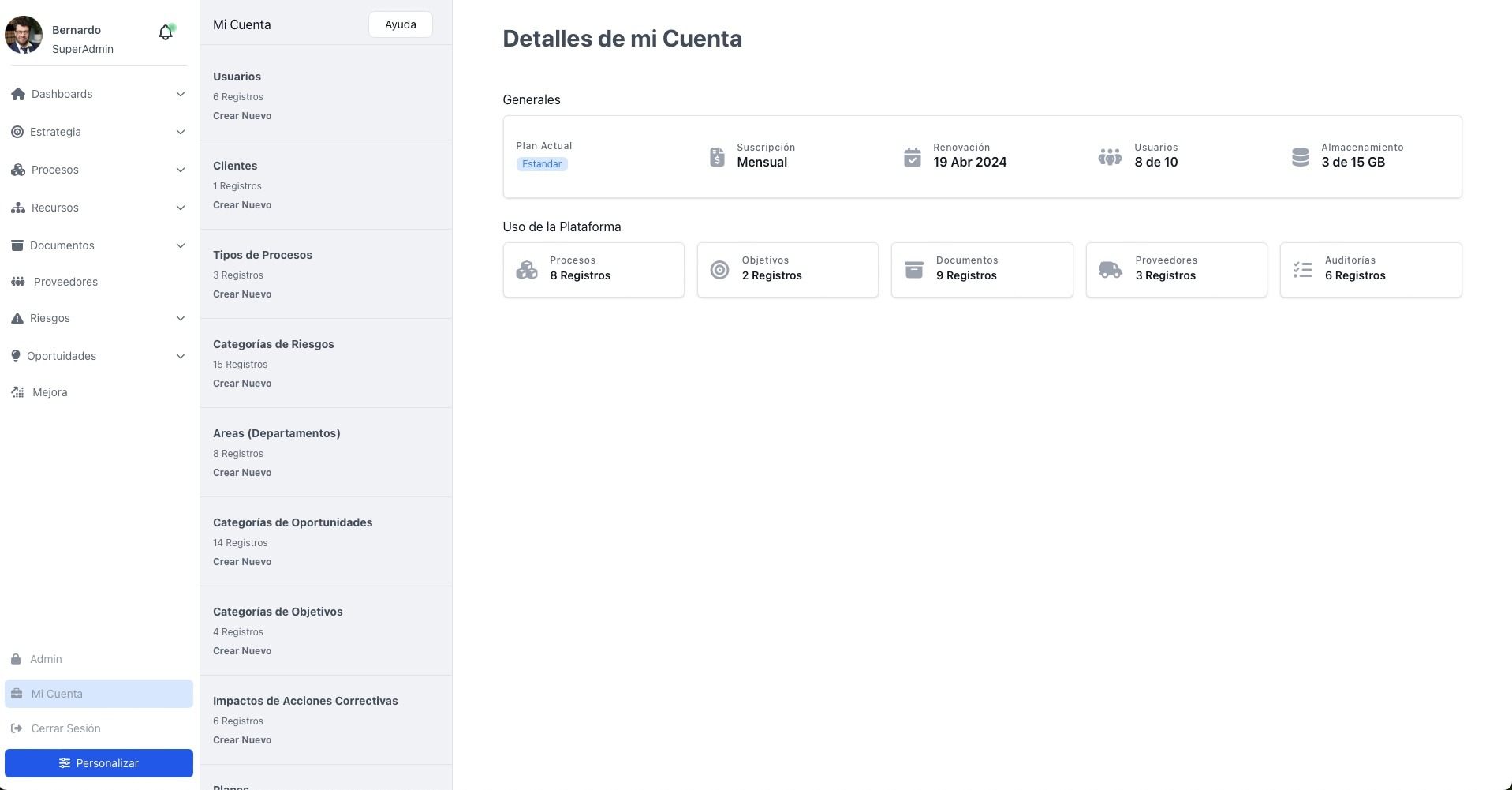Go to Proveedores in the sidebar
The height and width of the screenshot is (790, 1512).
tap(99, 282)
